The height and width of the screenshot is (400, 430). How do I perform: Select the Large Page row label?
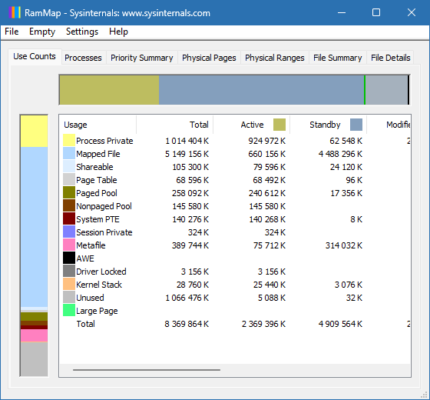pos(97,311)
